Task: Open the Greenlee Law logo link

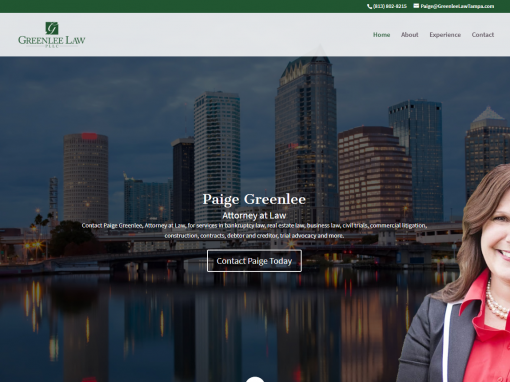Action: pos(52,35)
